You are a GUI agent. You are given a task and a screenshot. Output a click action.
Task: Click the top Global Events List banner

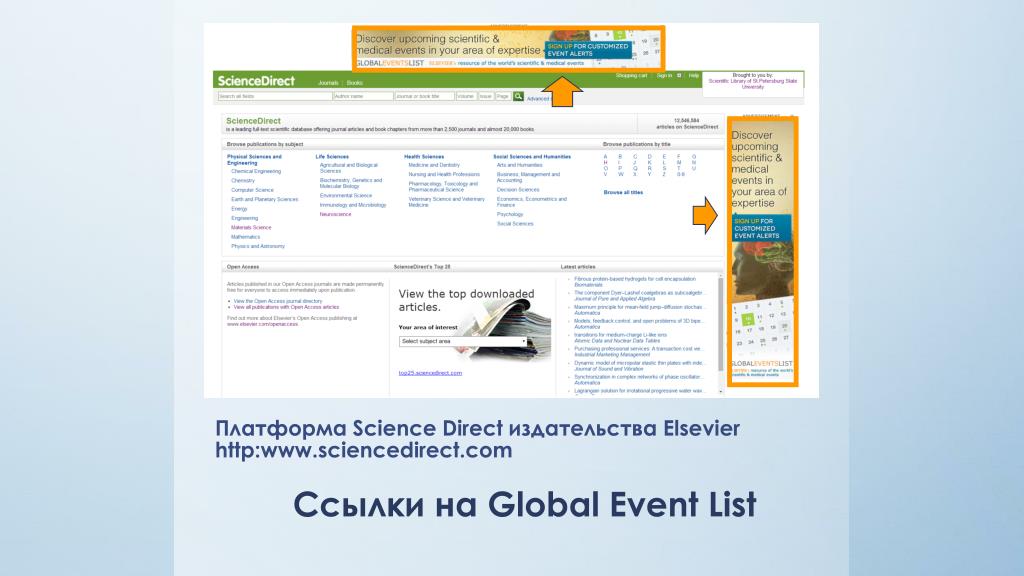(x=508, y=49)
